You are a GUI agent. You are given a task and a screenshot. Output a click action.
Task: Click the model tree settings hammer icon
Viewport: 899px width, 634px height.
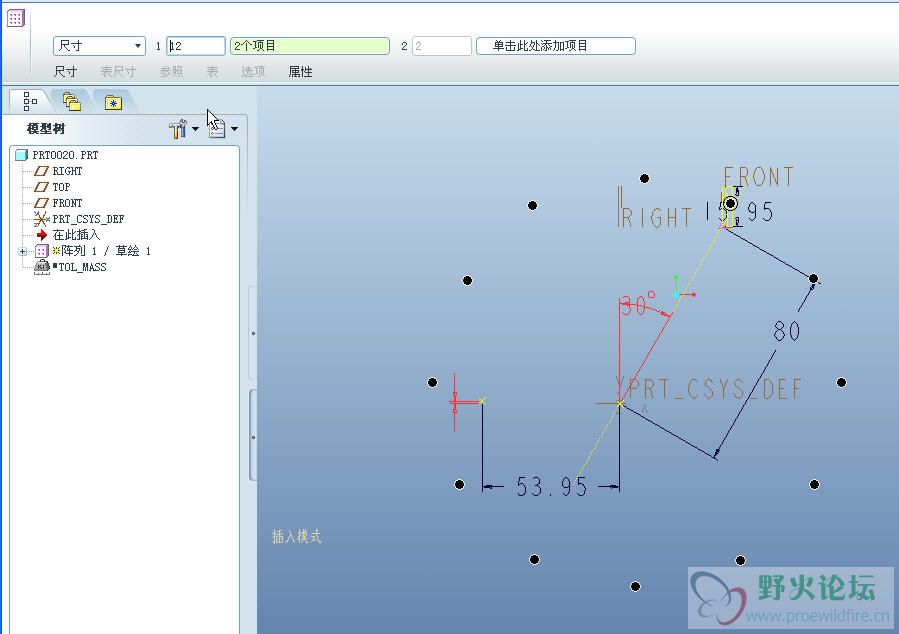[178, 129]
